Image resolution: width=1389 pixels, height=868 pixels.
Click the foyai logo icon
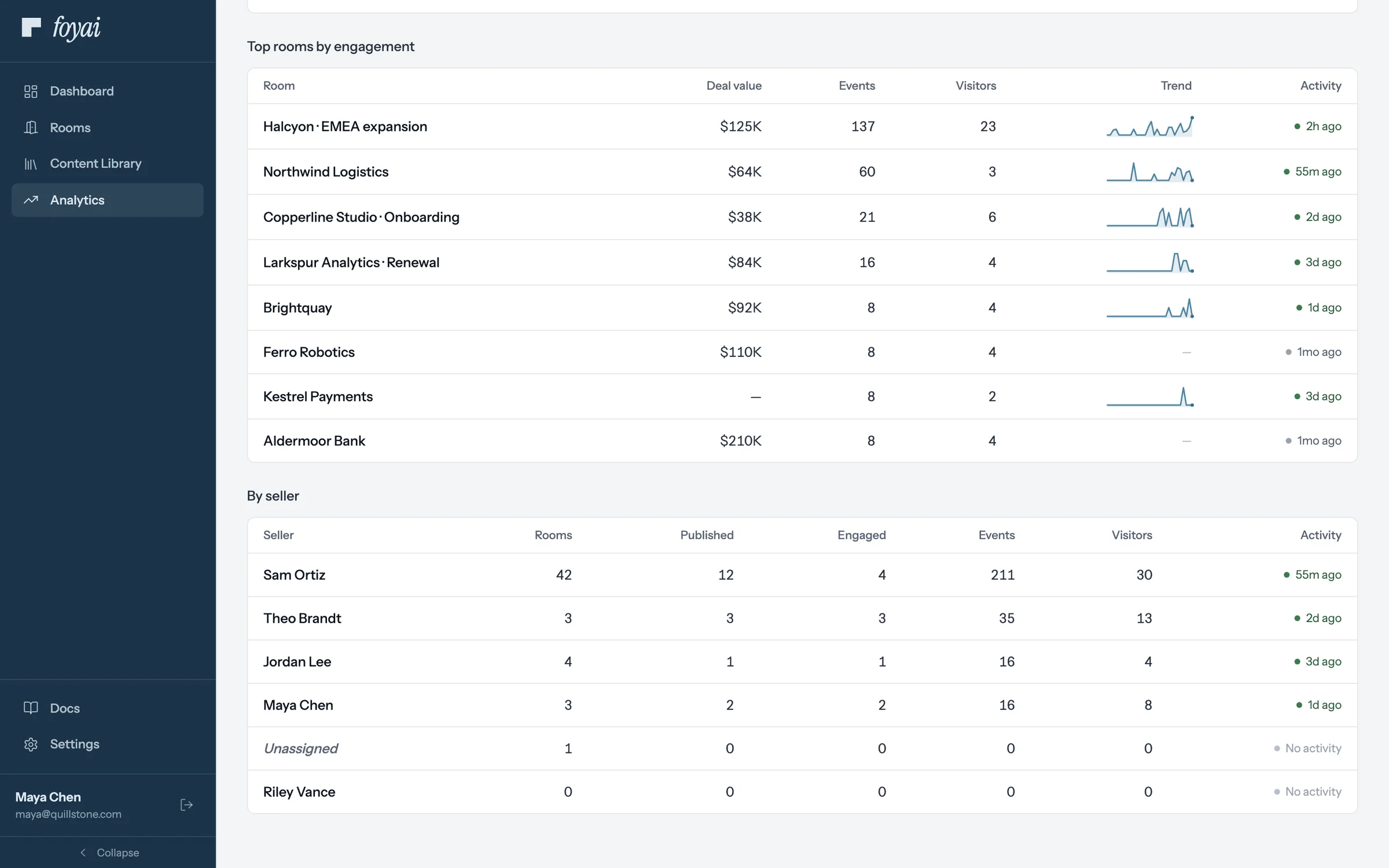[x=31, y=27]
